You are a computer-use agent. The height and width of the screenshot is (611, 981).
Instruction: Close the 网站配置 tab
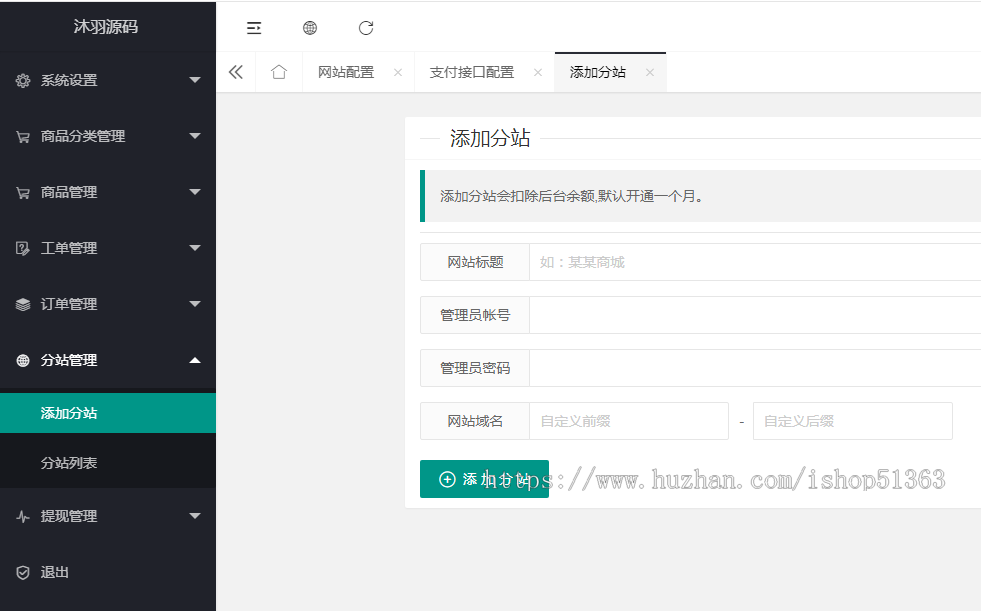tap(398, 73)
